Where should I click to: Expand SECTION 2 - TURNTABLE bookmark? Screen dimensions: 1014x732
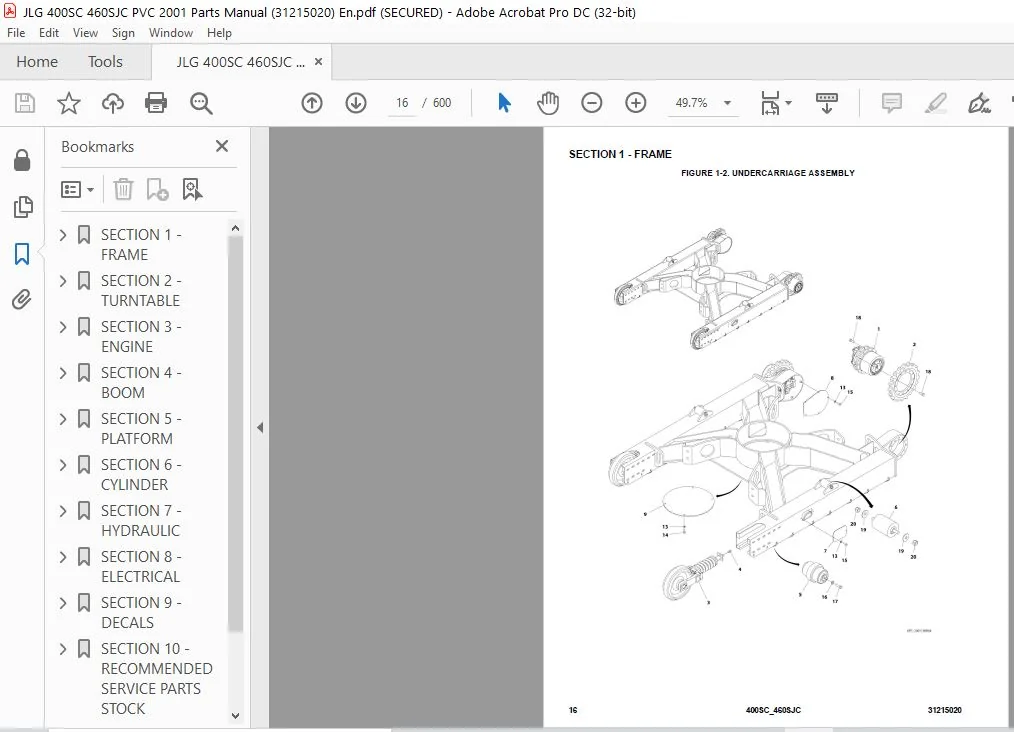(x=63, y=281)
